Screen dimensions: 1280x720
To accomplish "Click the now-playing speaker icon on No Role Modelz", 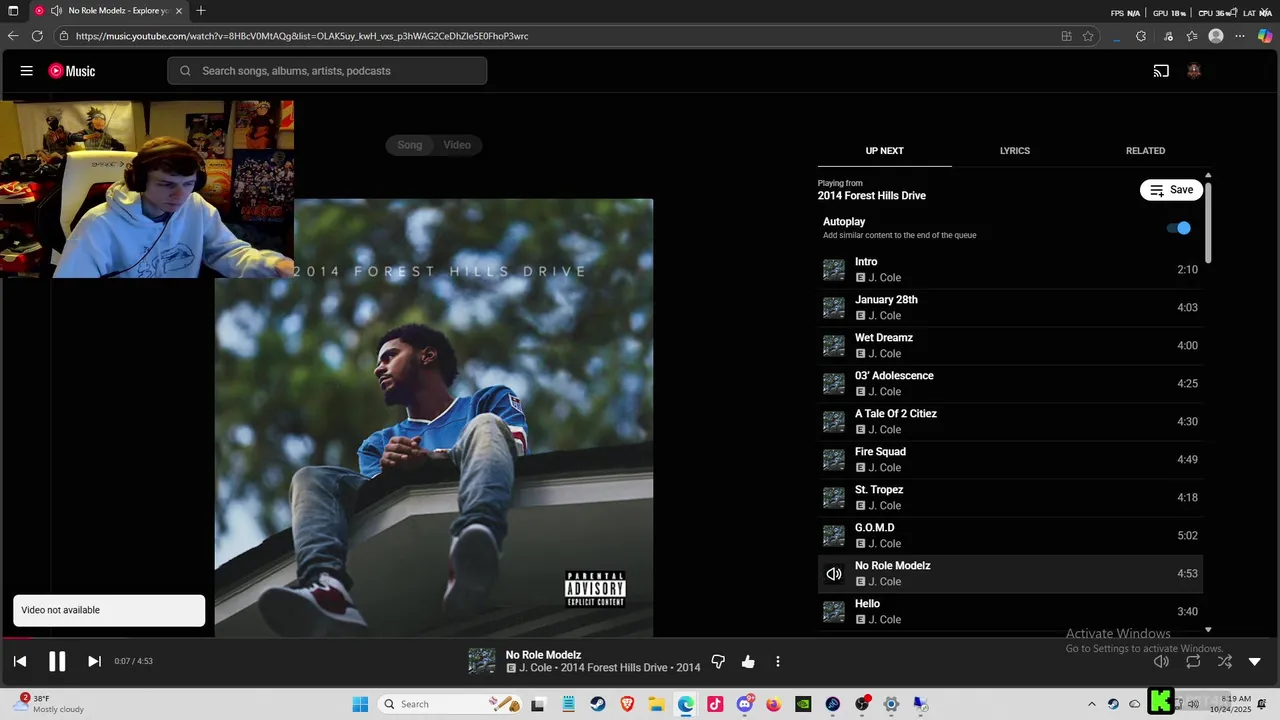I will pyautogui.click(x=834, y=574).
